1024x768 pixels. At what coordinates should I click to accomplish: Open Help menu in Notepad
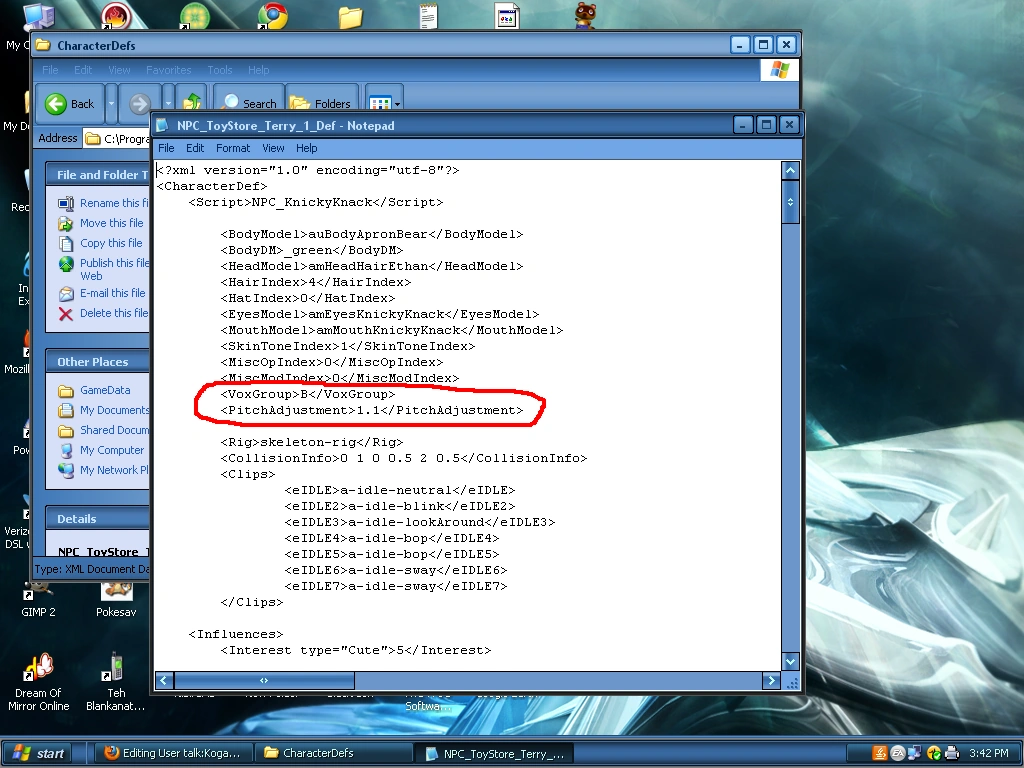(306, 148)
